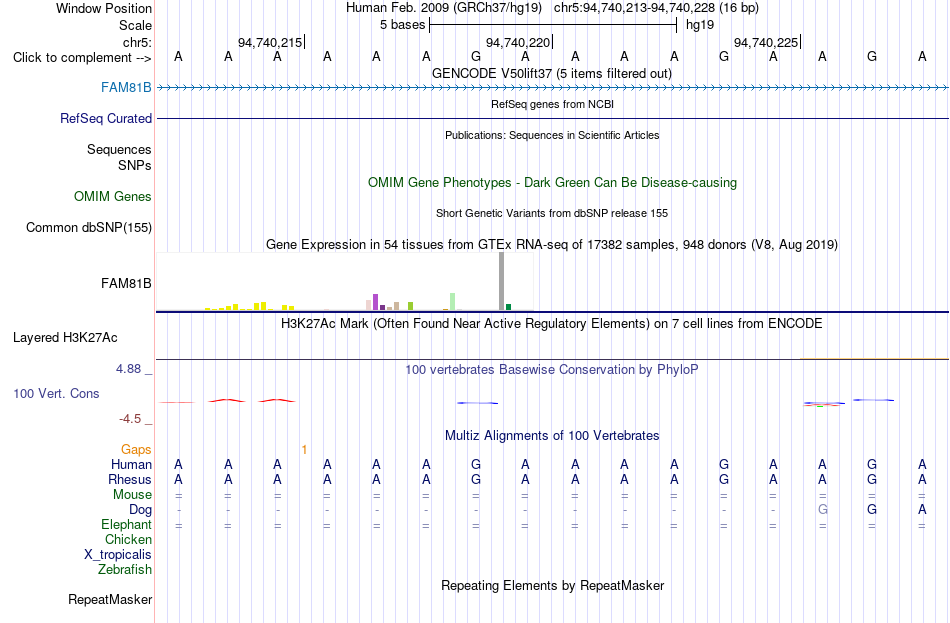Click 'Publications: Sequences in Scientific Articles' title
Viewport: 950px width, 623px height.
click(552, 135)
